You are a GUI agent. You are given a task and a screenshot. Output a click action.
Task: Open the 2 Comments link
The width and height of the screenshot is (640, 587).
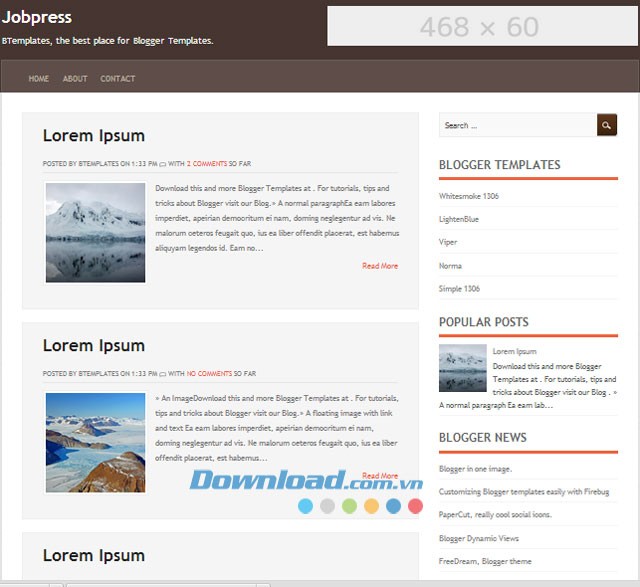[x=206, y=163]
